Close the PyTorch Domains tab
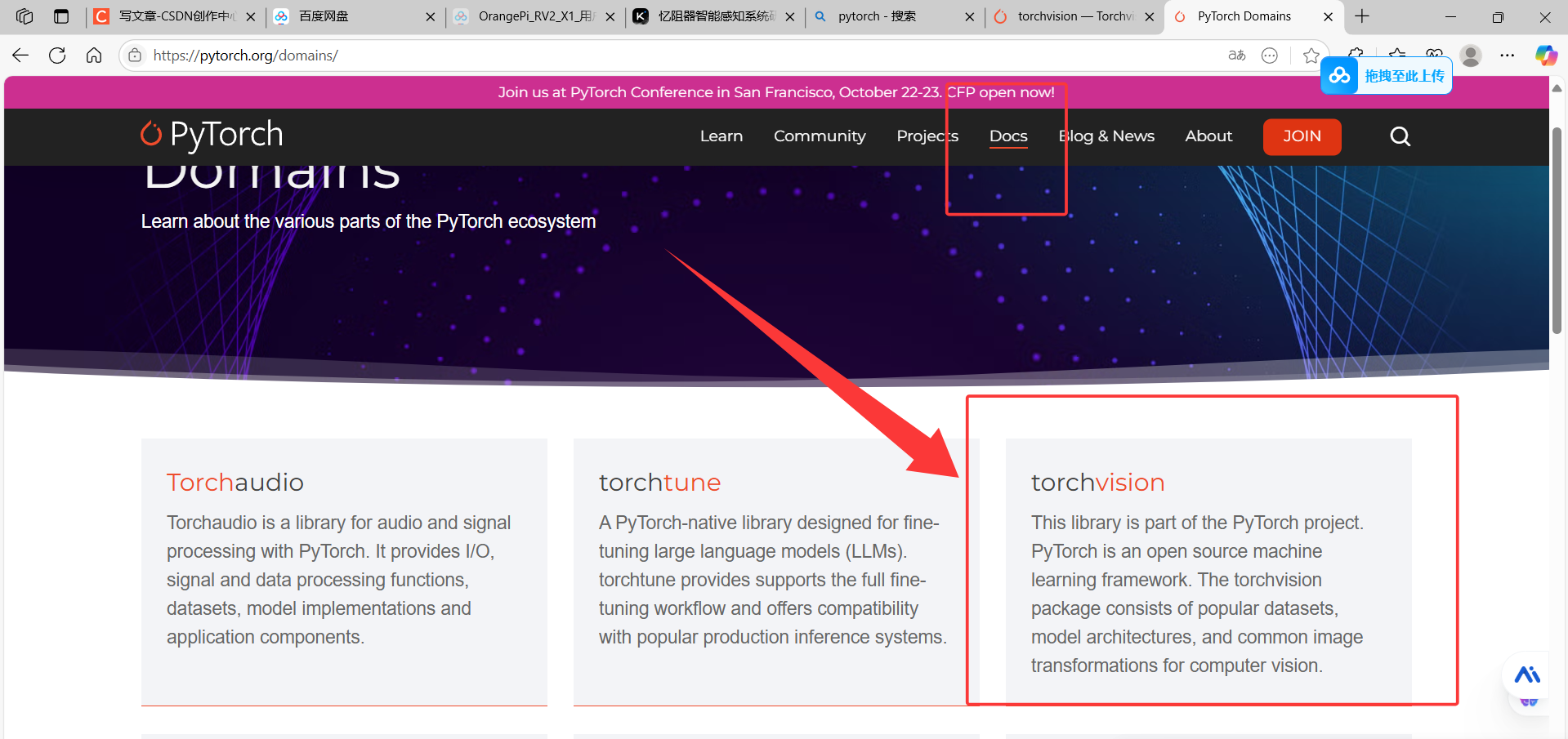This screenshot has height=739, width=1568. 1329,16
